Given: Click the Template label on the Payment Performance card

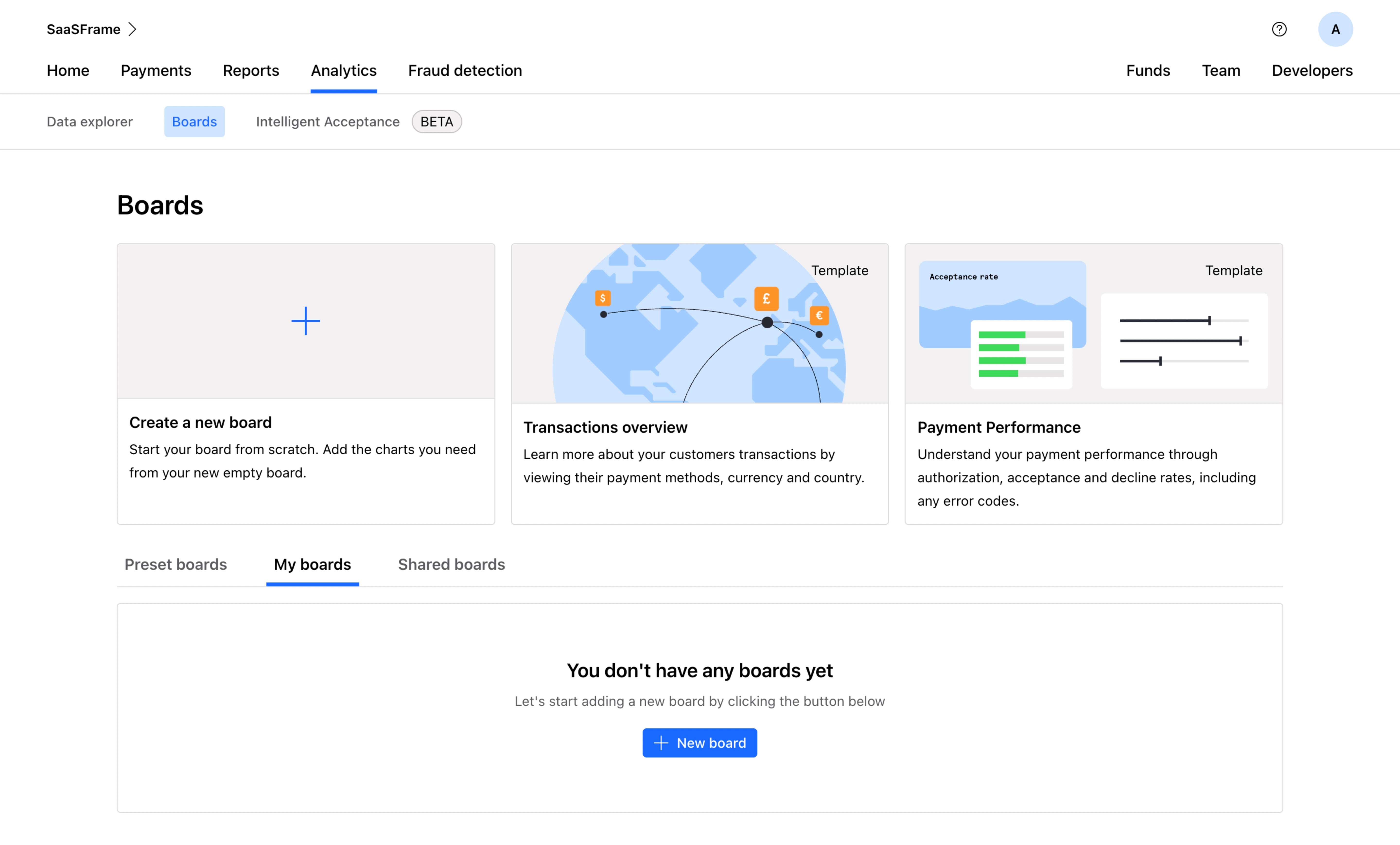Looking at the screenshot, I should click(1234, 271).
